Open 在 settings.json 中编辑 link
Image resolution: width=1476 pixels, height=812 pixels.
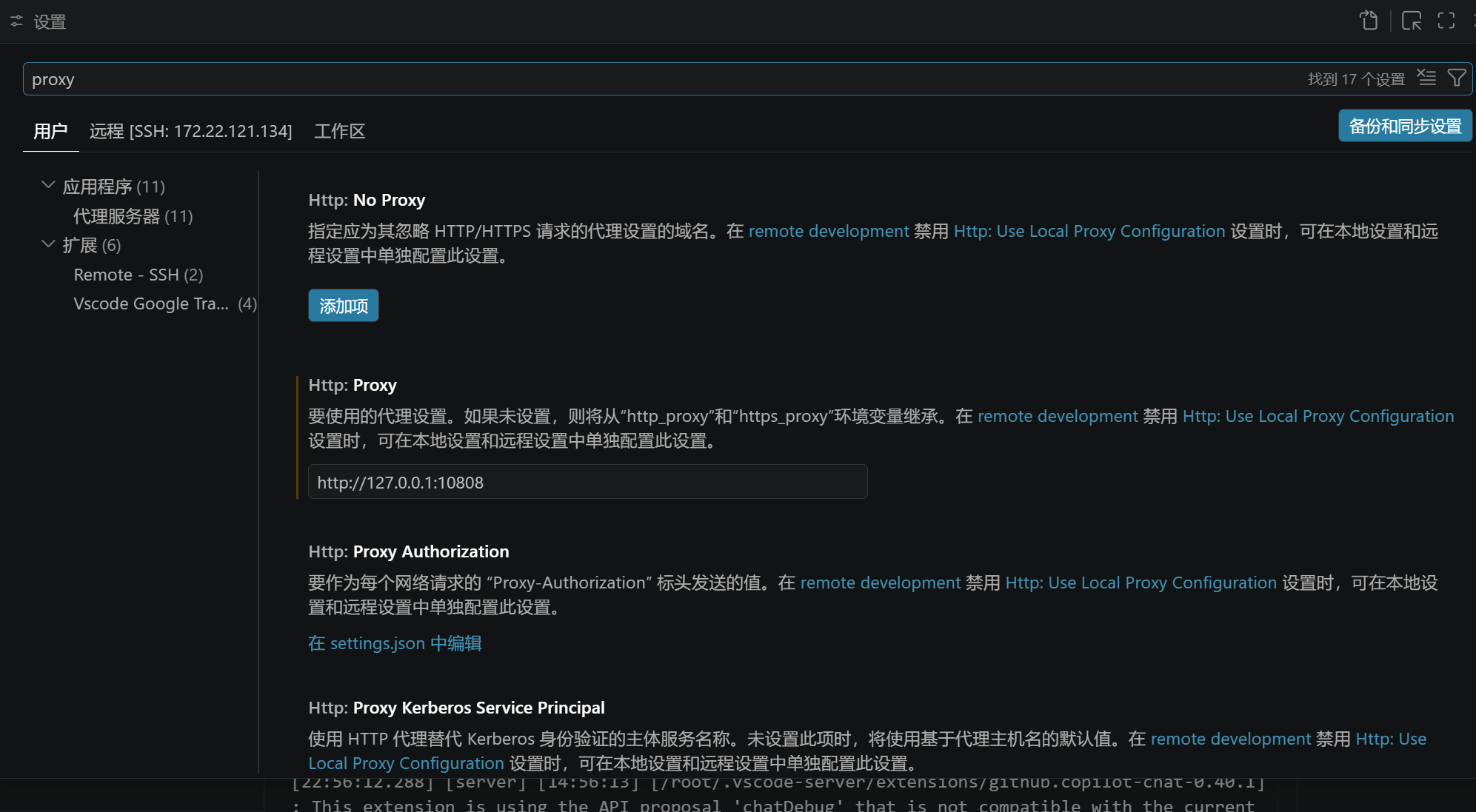tap(395, 643)
